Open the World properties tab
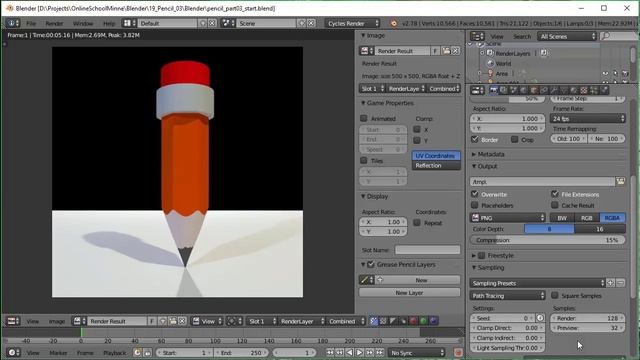The height and width of the screenshot is (360, 640). point(523,90)
